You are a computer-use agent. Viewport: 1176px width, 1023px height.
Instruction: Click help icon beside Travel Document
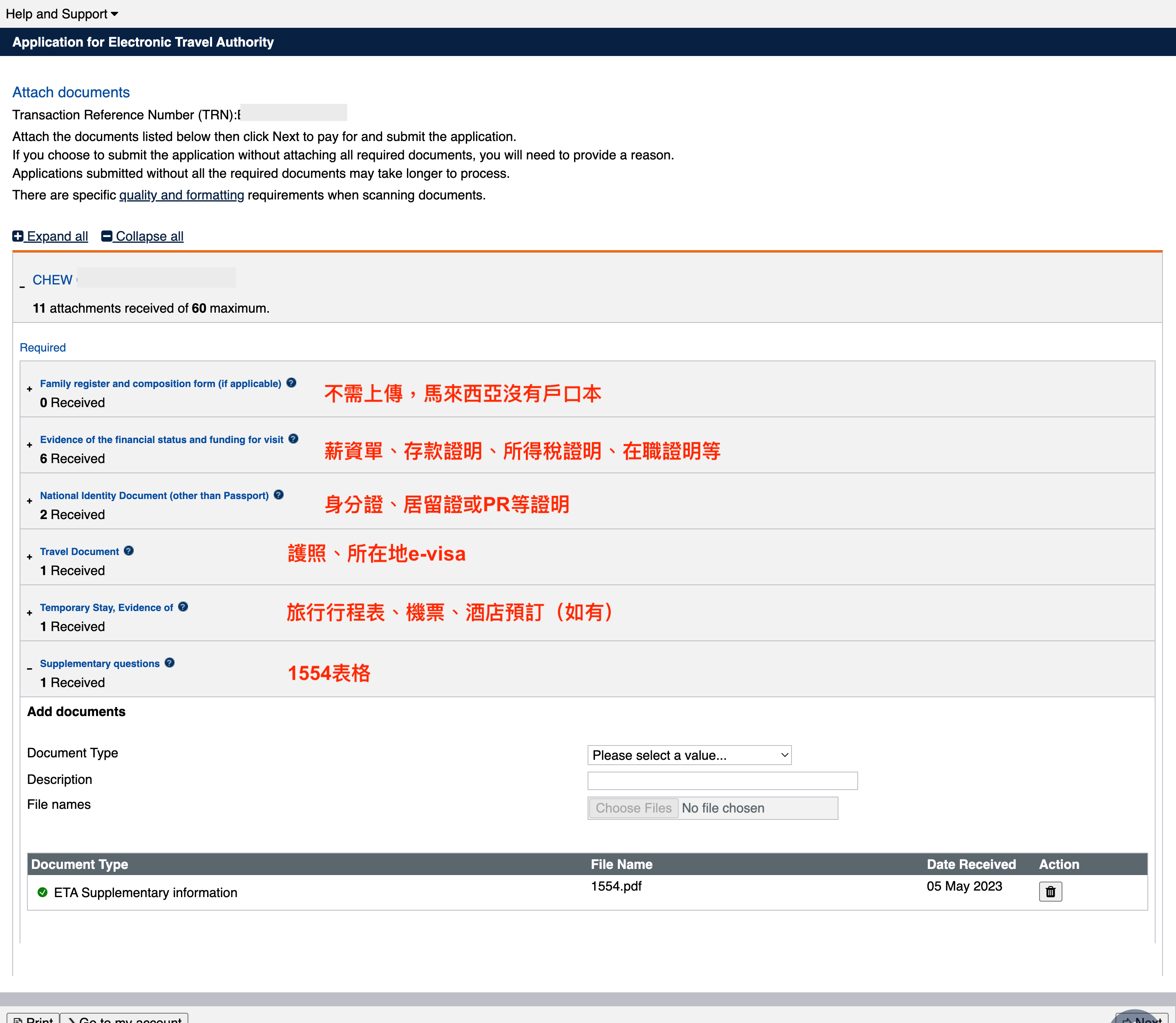(x=128, y=551)
